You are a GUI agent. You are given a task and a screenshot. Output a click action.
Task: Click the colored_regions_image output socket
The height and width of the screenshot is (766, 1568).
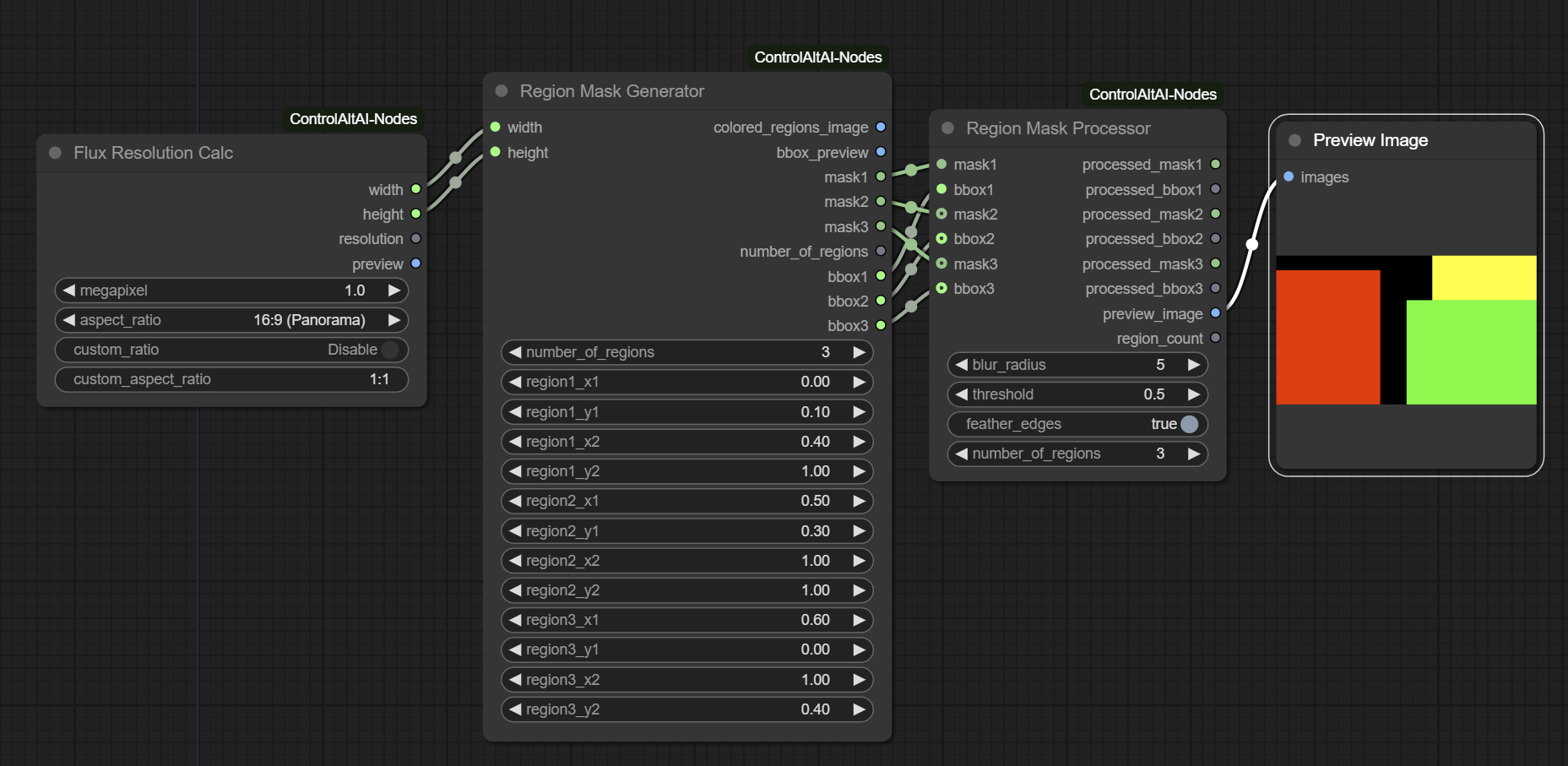[881, 127]
